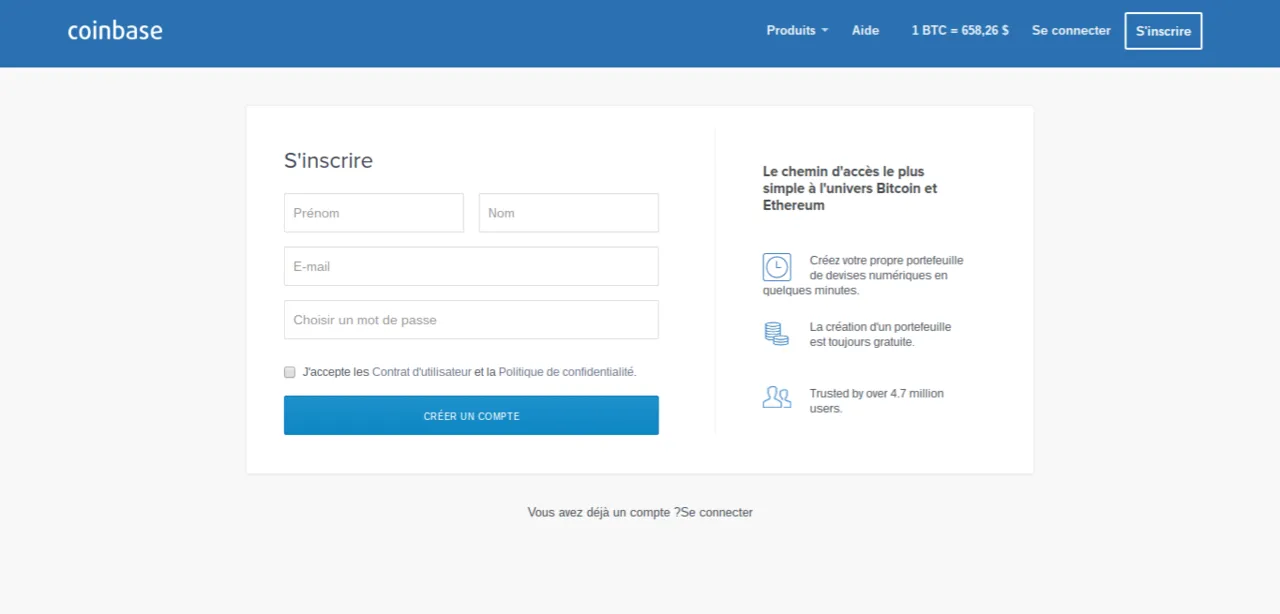Image resolution: width=1280 pixels, height=614 pixels.
Task: Open the Politique de confidentialité link
Action: 566,371
